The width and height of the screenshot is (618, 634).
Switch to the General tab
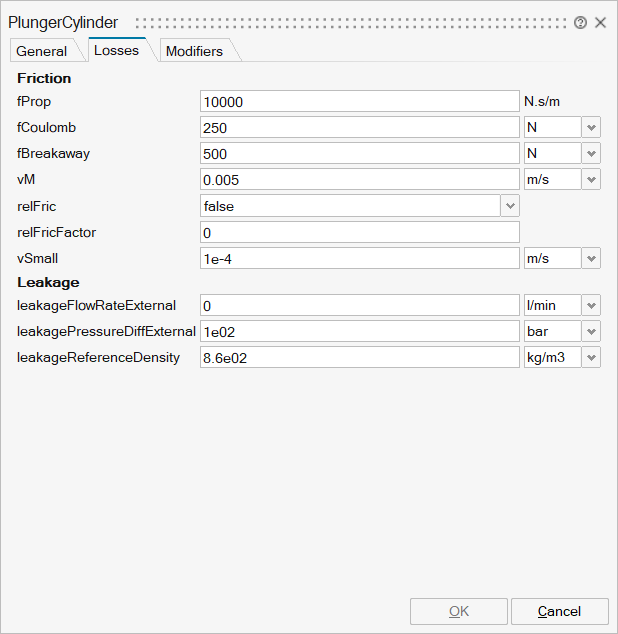tap(42, 51)
